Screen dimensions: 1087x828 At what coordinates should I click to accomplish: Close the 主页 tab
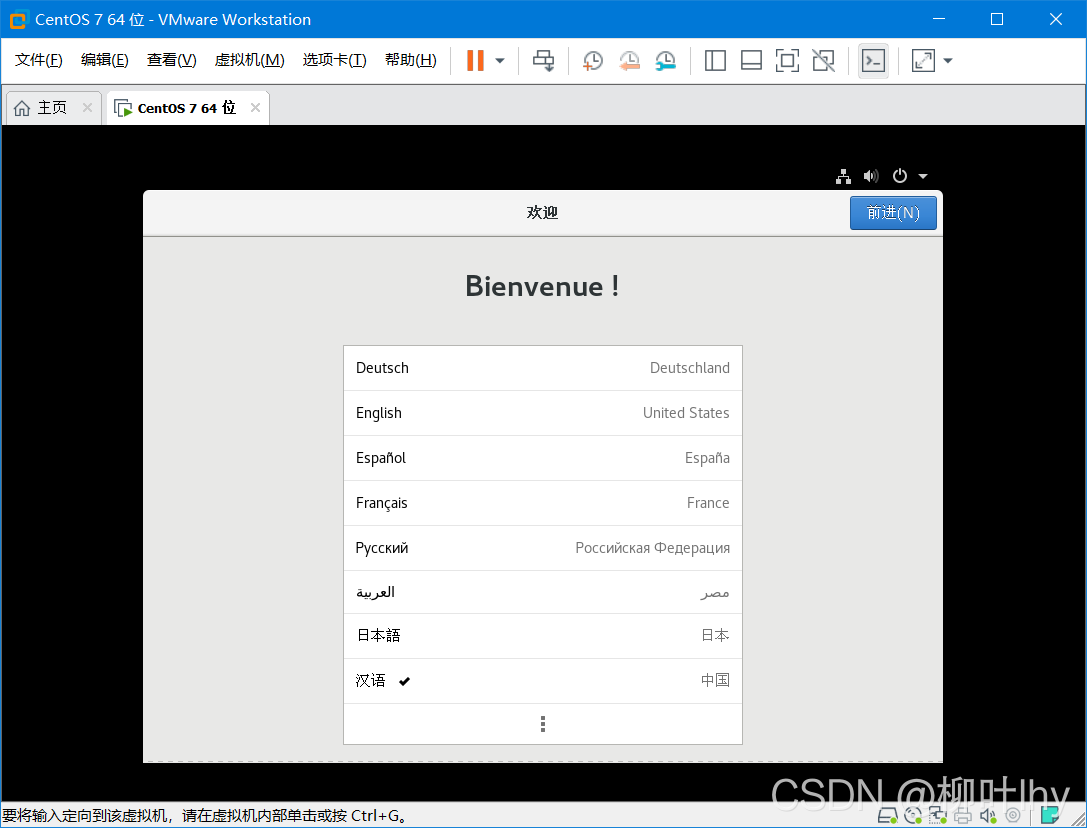click(87, 107)
